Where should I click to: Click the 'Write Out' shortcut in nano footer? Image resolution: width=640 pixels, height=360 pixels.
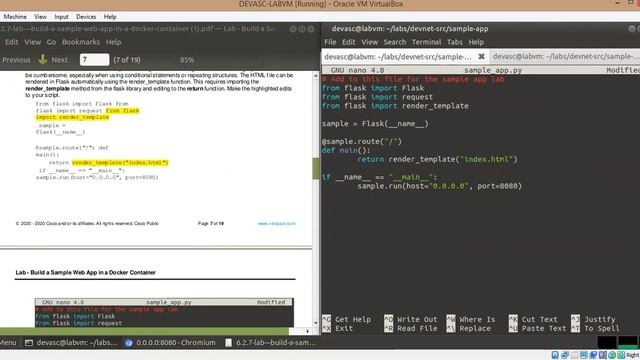[411, 319]
